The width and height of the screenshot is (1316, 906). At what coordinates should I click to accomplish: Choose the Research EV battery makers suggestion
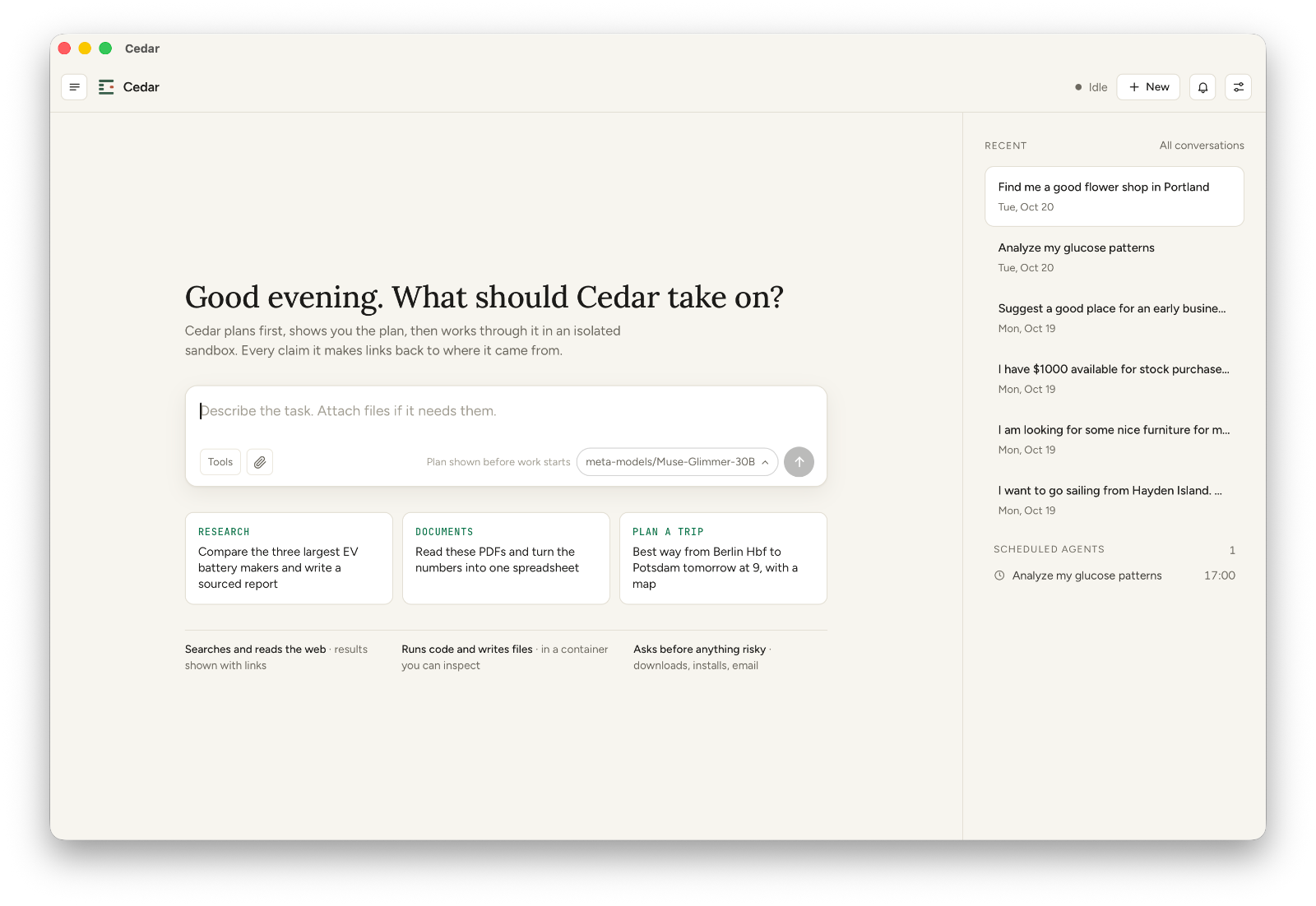tap(289, 558)
